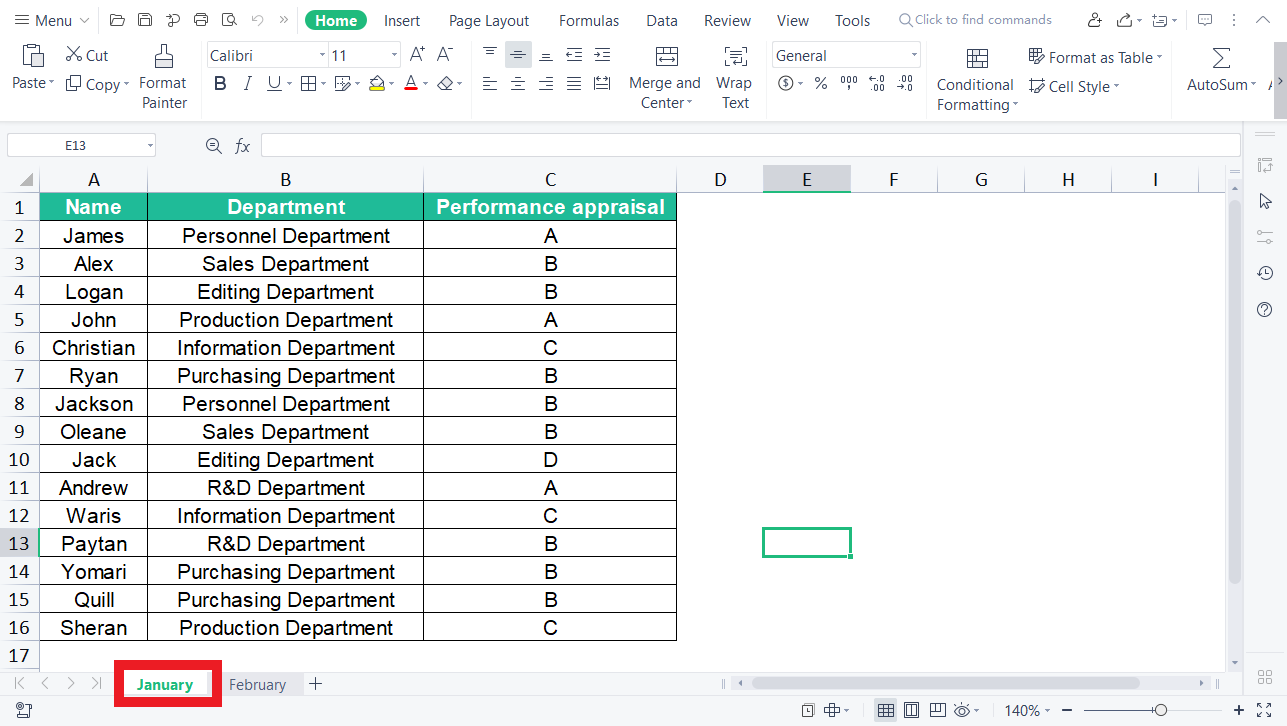
Task: Toggle Underline formatting
Action: pyautogui.click(x=273, y=84)
